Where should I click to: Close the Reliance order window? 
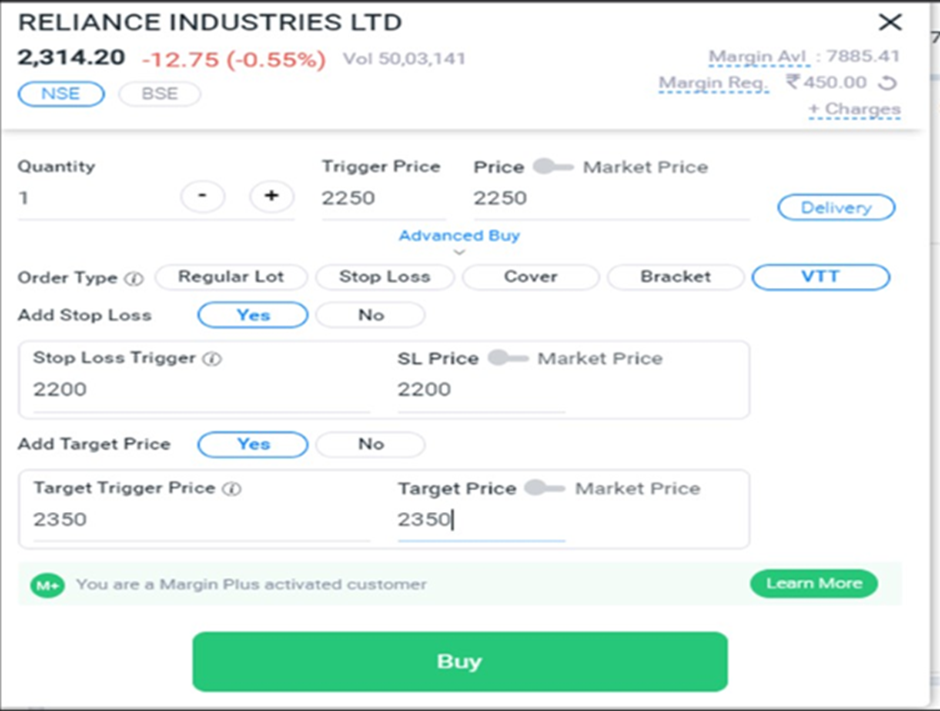(x=890, y=22)
